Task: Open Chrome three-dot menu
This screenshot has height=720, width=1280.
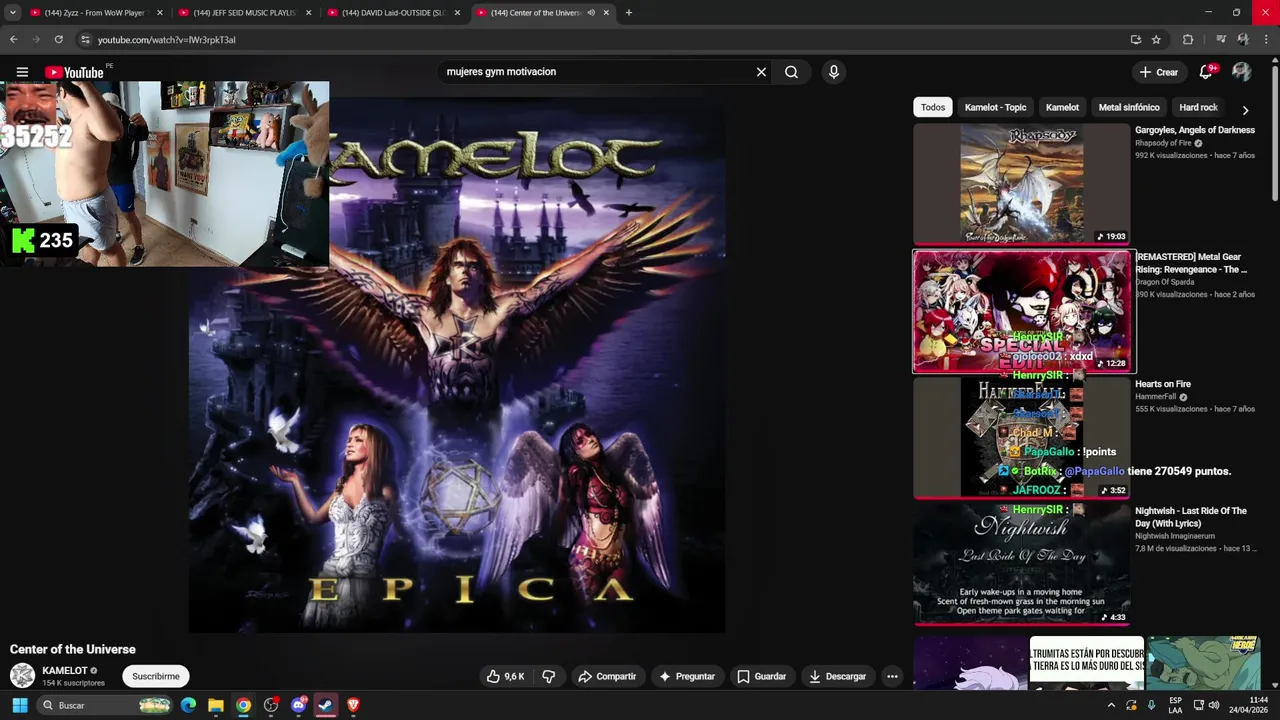Action: point(1266,39)
